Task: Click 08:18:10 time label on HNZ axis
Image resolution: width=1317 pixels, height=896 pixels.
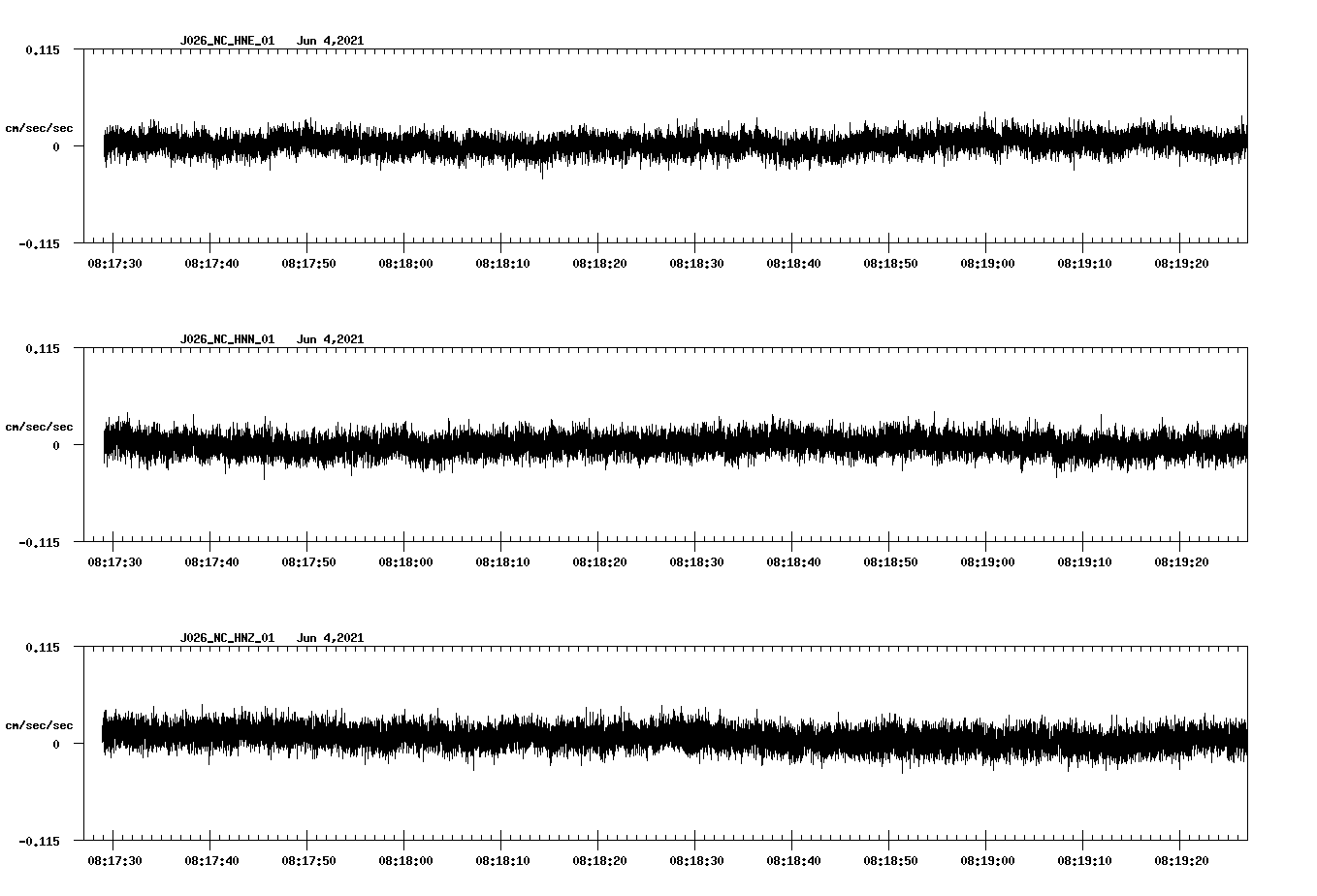Action: click(502, 860)
